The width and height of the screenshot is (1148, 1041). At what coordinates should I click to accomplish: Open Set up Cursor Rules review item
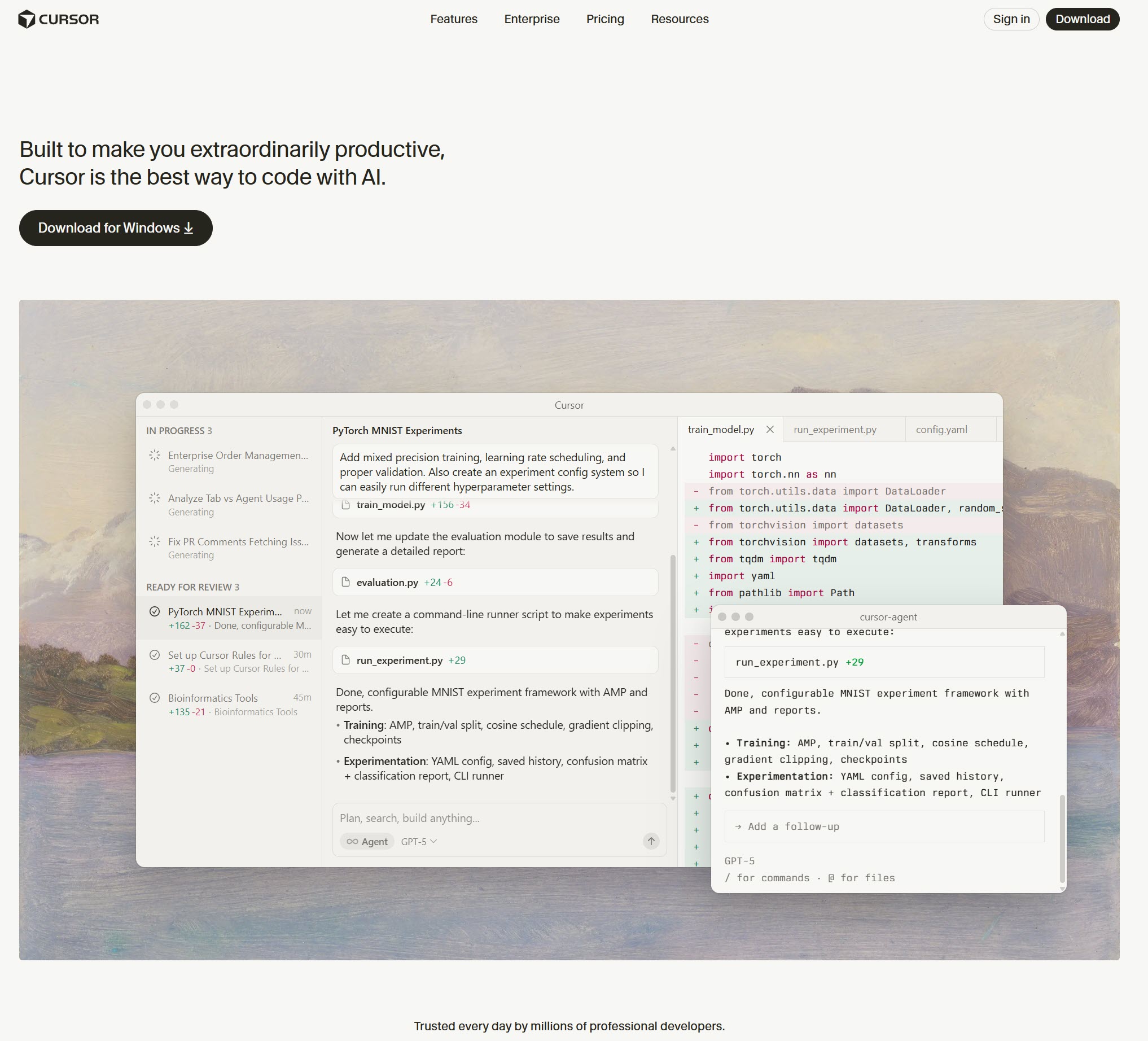(229, 661)
